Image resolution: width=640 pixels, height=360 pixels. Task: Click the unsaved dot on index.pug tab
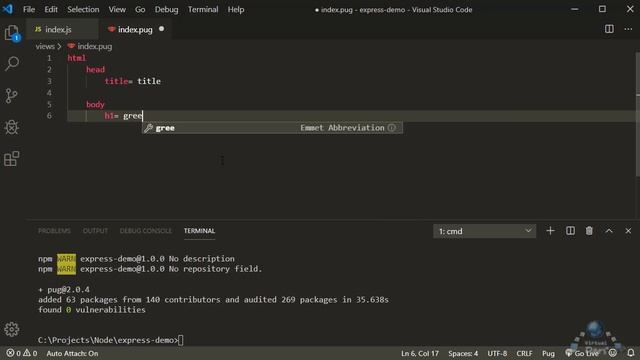(162, 29)
